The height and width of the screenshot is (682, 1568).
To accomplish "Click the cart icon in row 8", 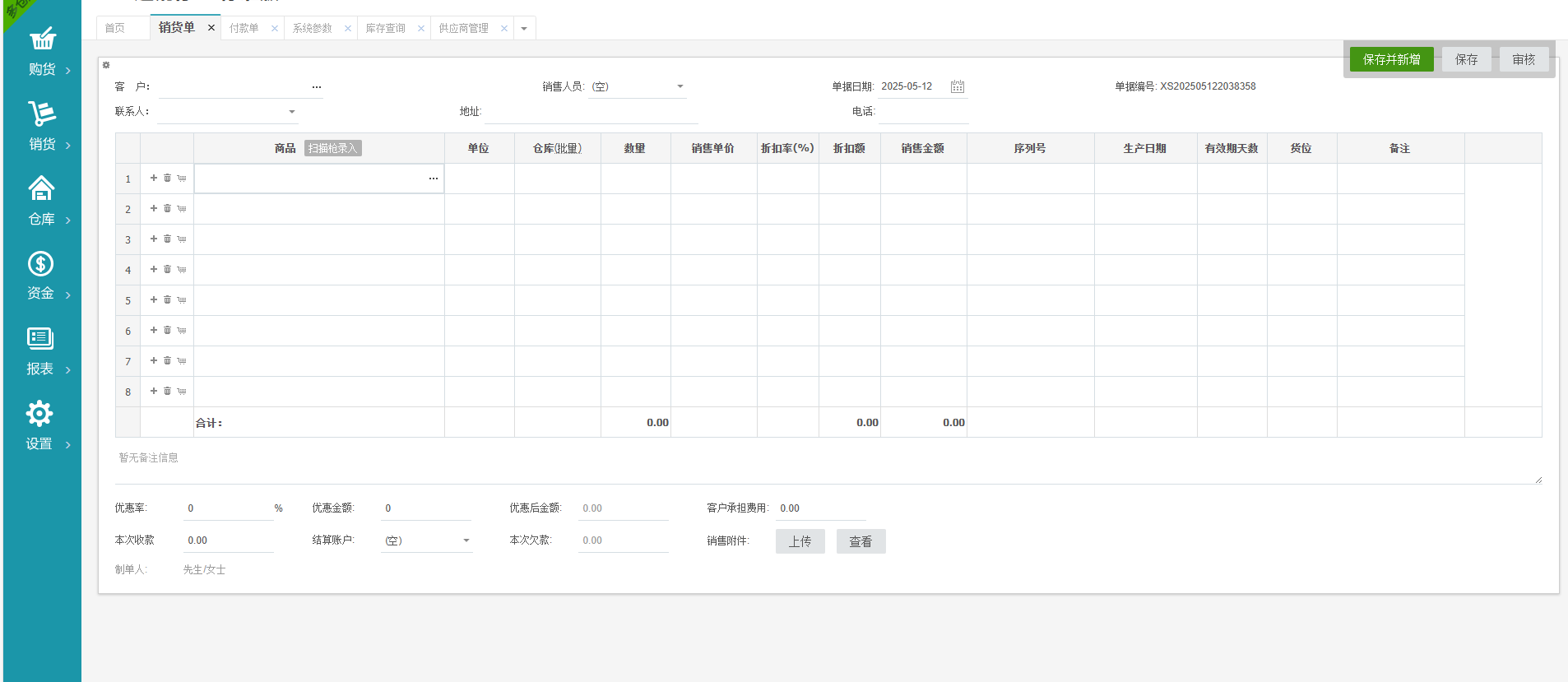I will (182, 391).
